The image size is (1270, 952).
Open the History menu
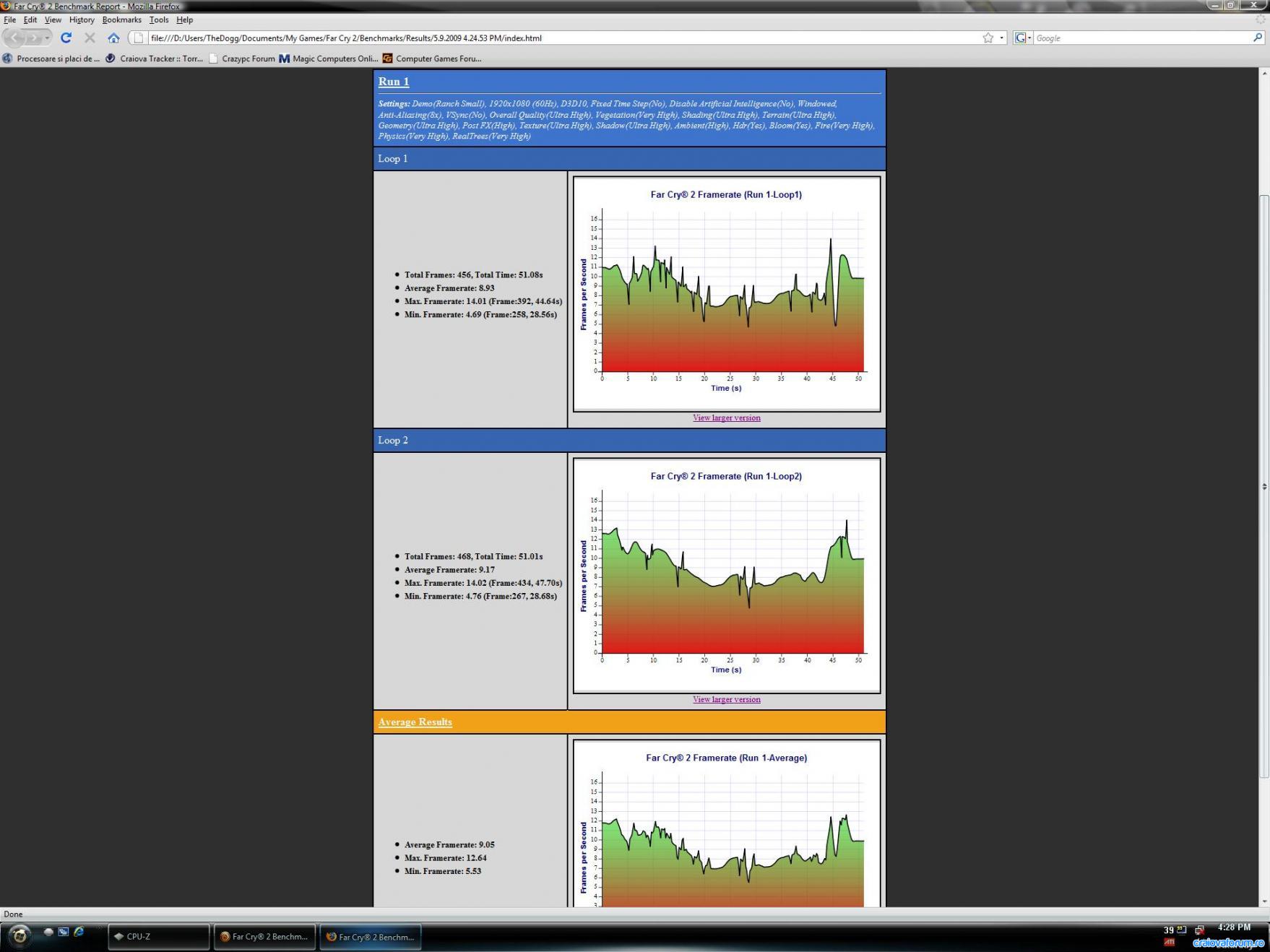(x=82, y=20)
